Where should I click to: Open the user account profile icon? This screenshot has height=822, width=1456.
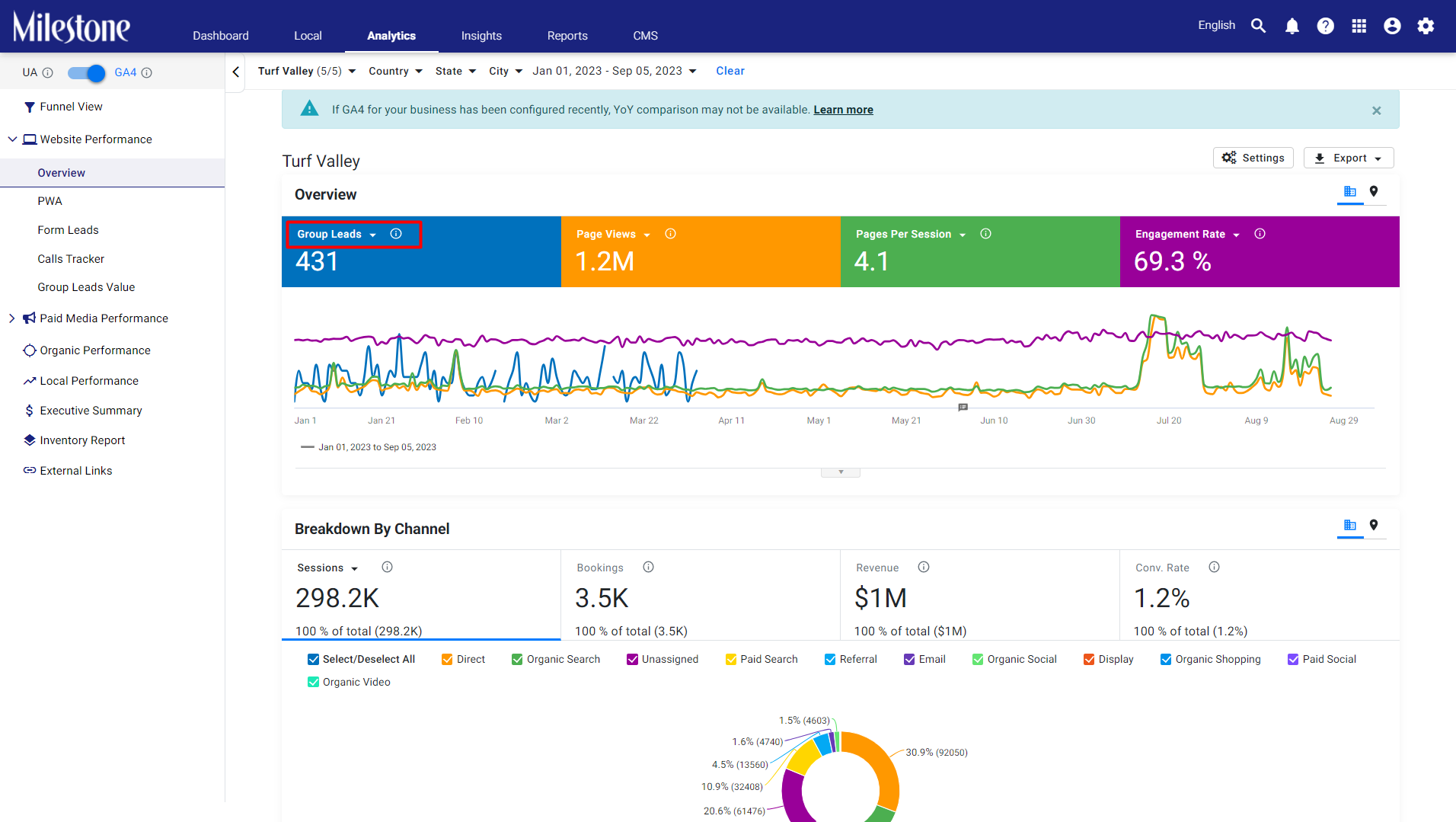(1393, 26)
